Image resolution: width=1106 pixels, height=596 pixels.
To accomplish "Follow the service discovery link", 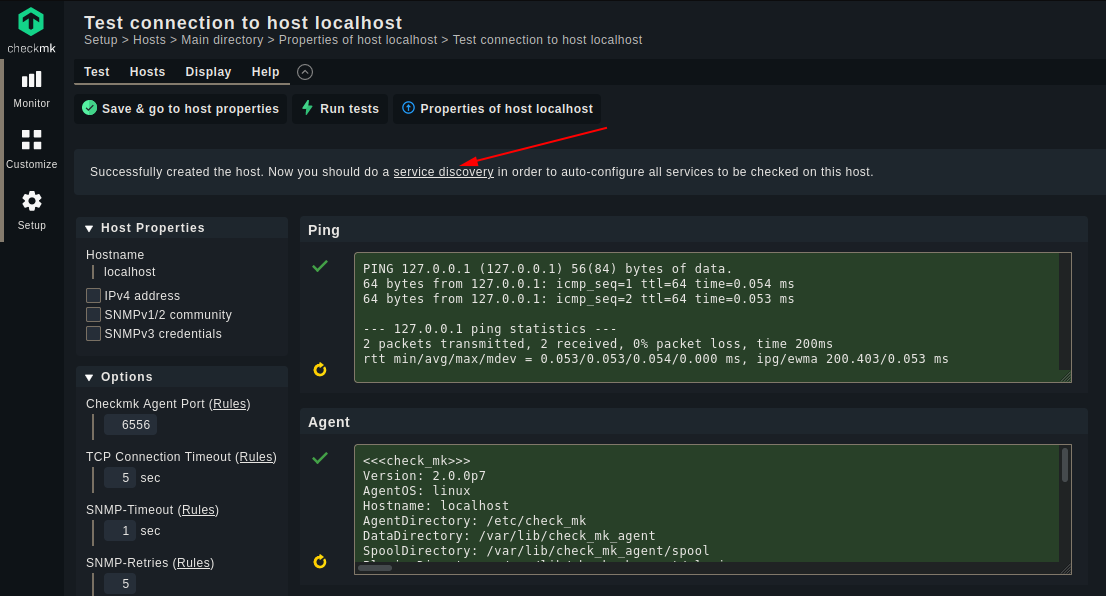I will [x=443, y=172].
